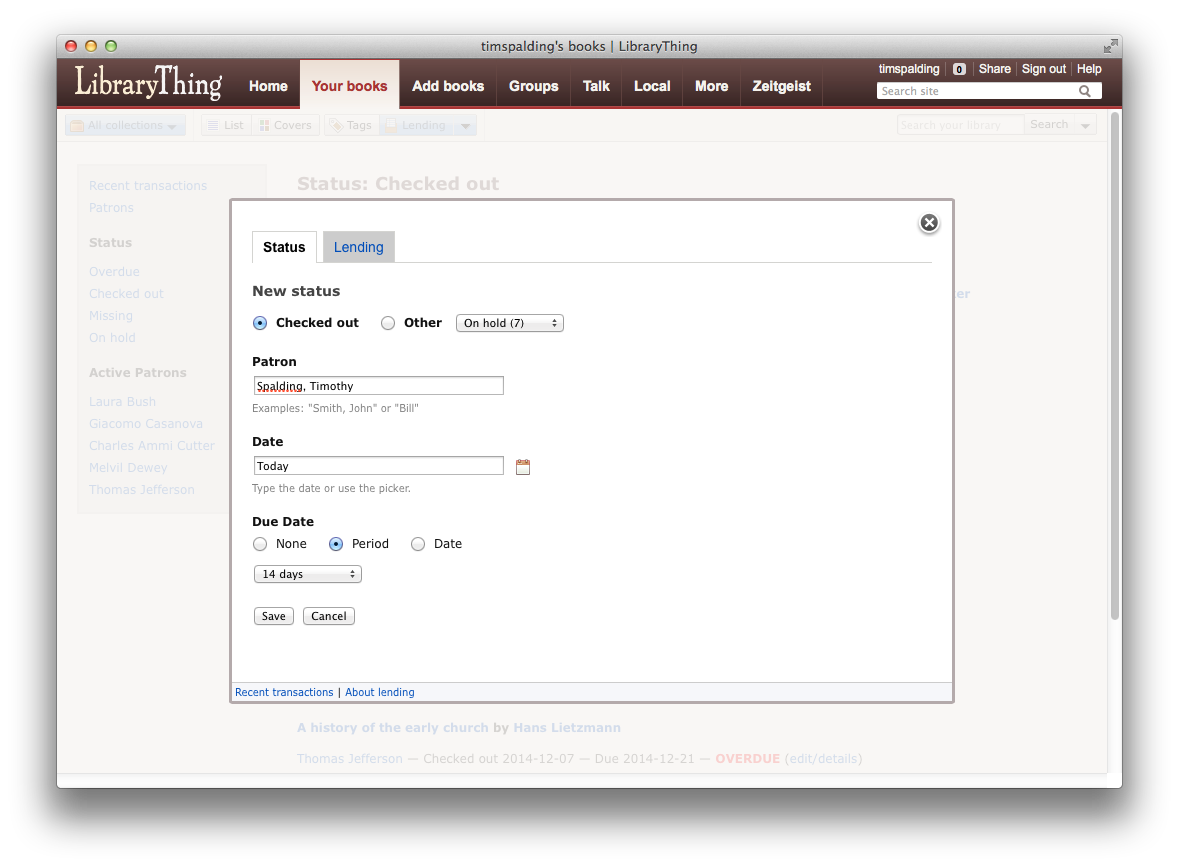Click the search magnifier icon in site search
1179x867 pixels.
(x=1084, y=91)
